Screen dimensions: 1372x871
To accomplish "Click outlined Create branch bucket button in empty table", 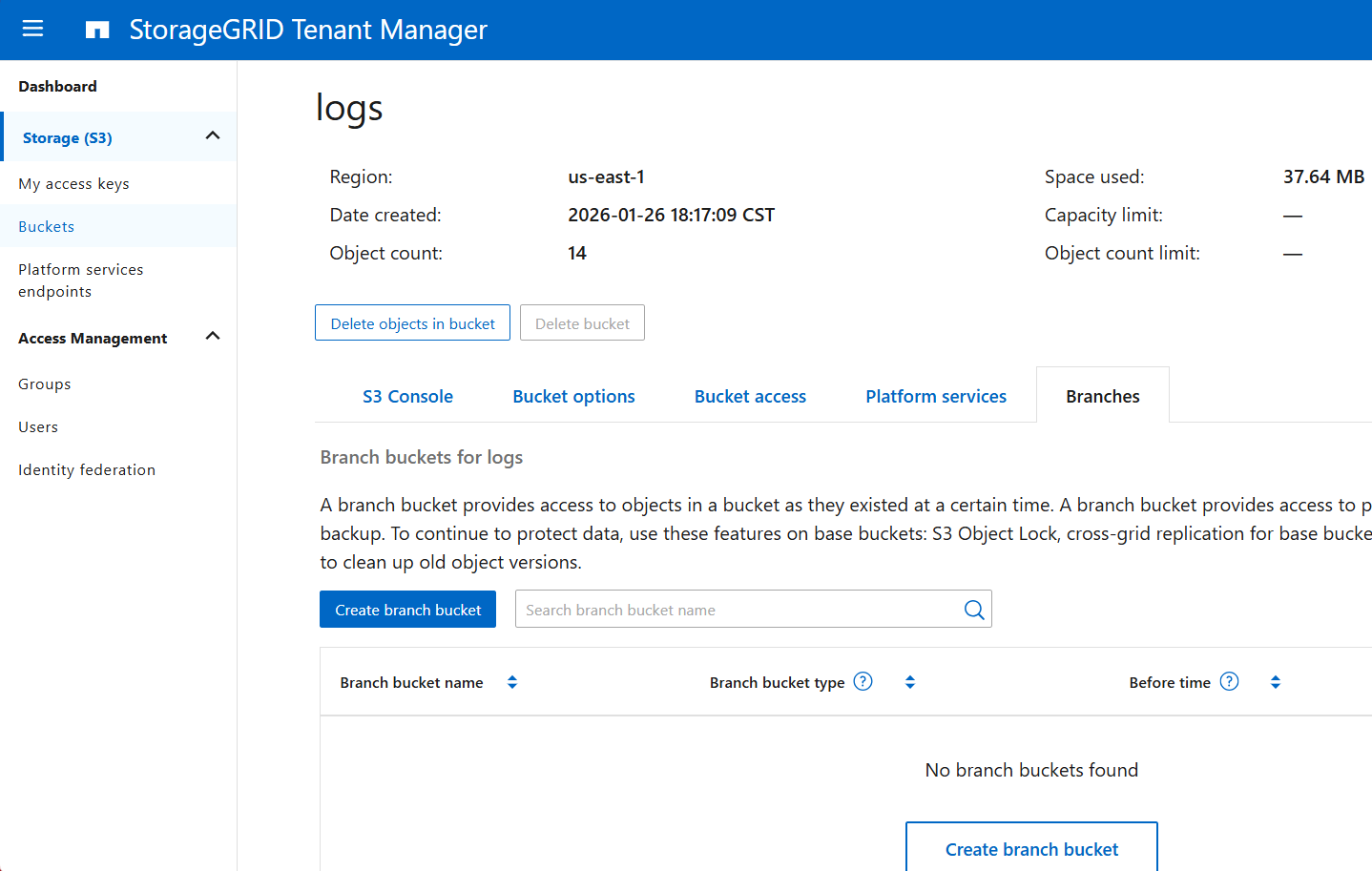I will pyautogui.click(x=1031, y=848).
